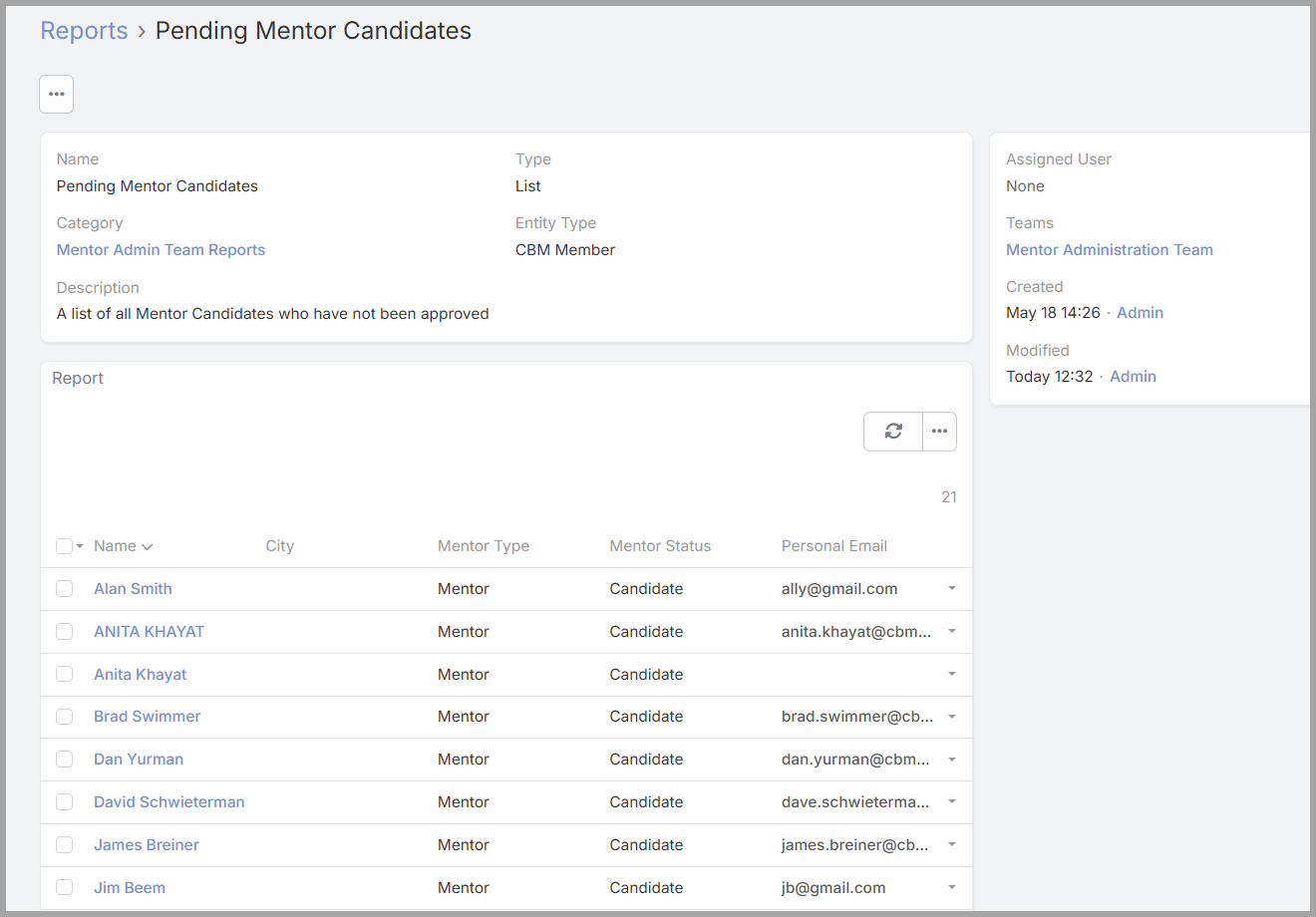Open James Breiner record
This screenshot has width=1316, height=917.
[x=147, y=845]
